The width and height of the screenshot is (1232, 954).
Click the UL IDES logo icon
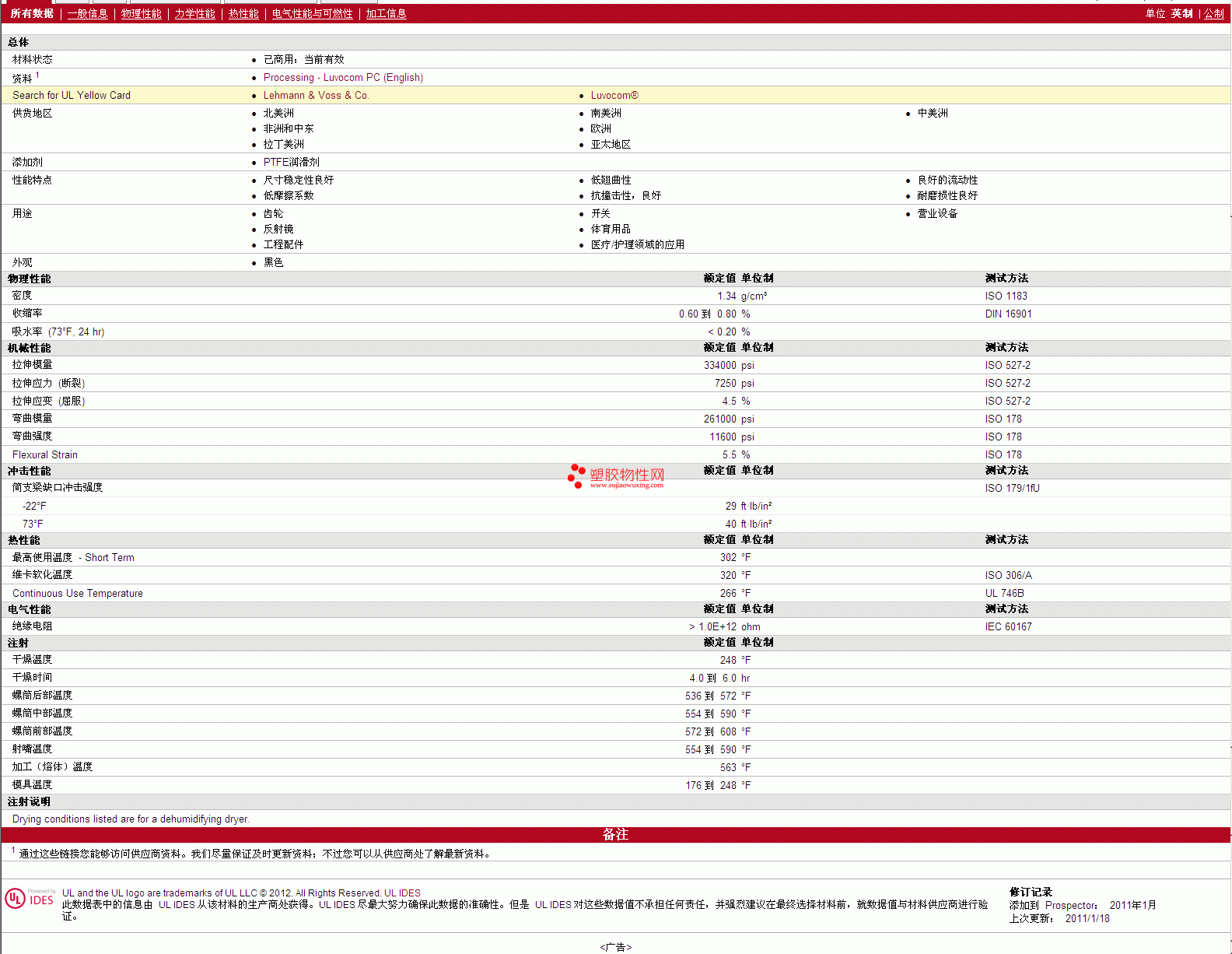click(x=30, y=898)
